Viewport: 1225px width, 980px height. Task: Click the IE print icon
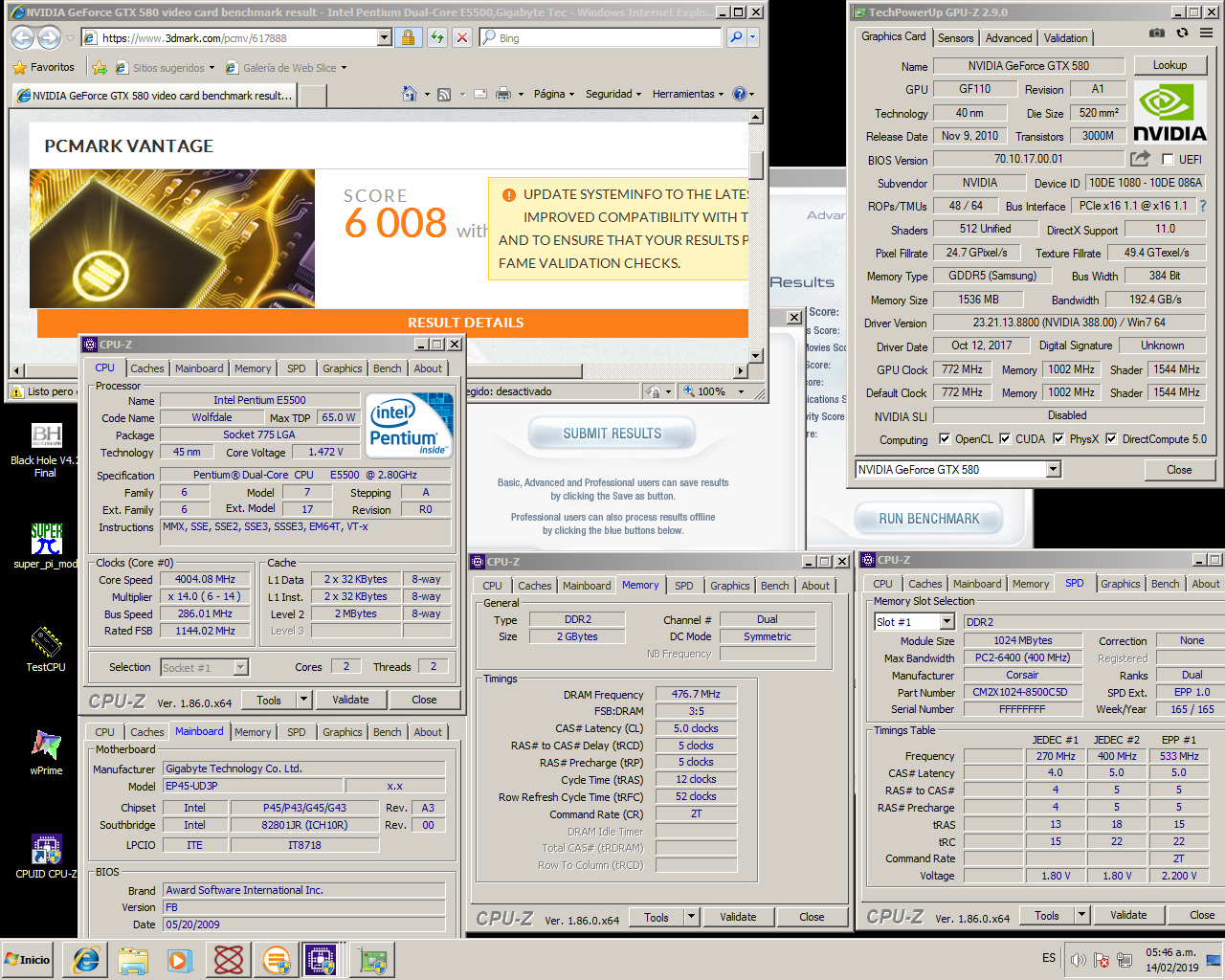point(502,94)
